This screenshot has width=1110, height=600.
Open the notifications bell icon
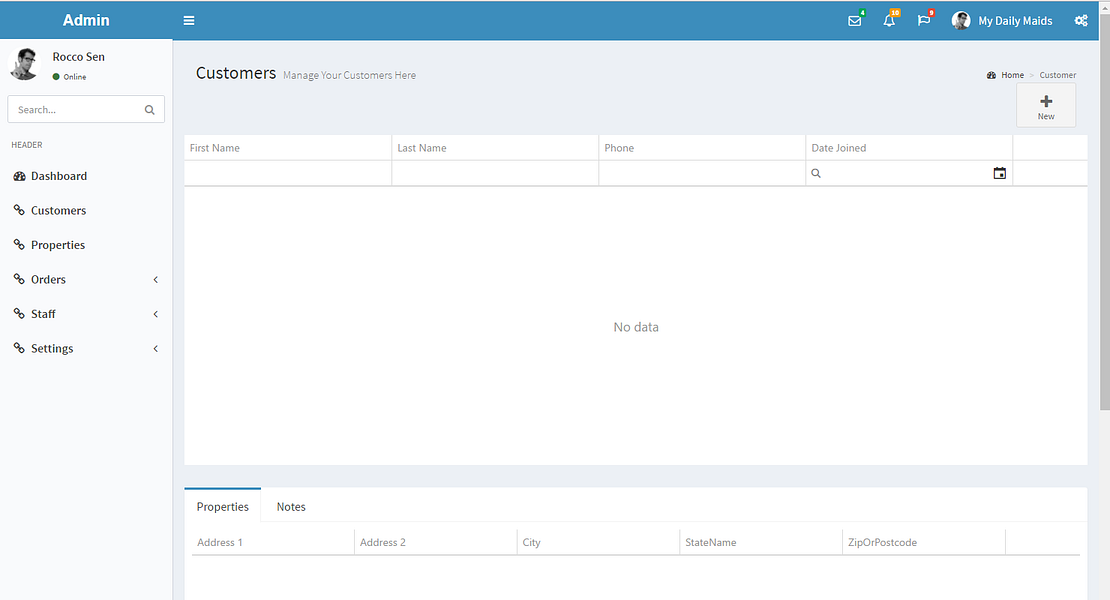pos(889,21)
